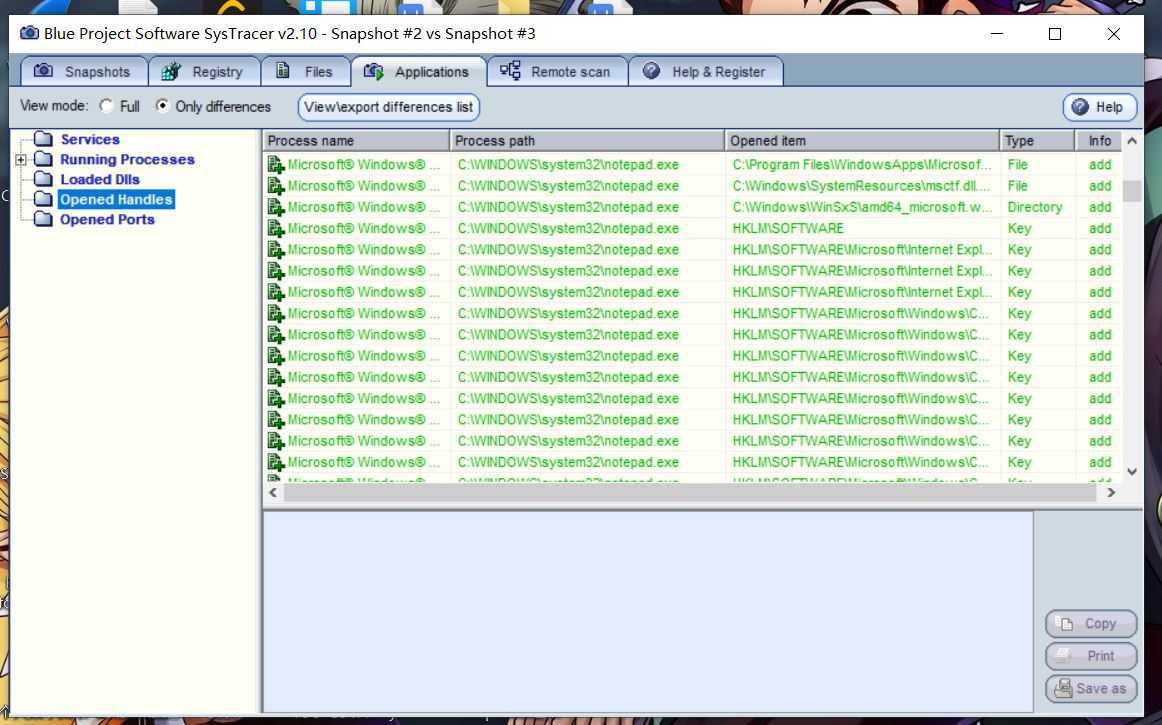1162x725 pixels.
Task: Select Opened Ports in the tree
Action: [x=107, y=219]
